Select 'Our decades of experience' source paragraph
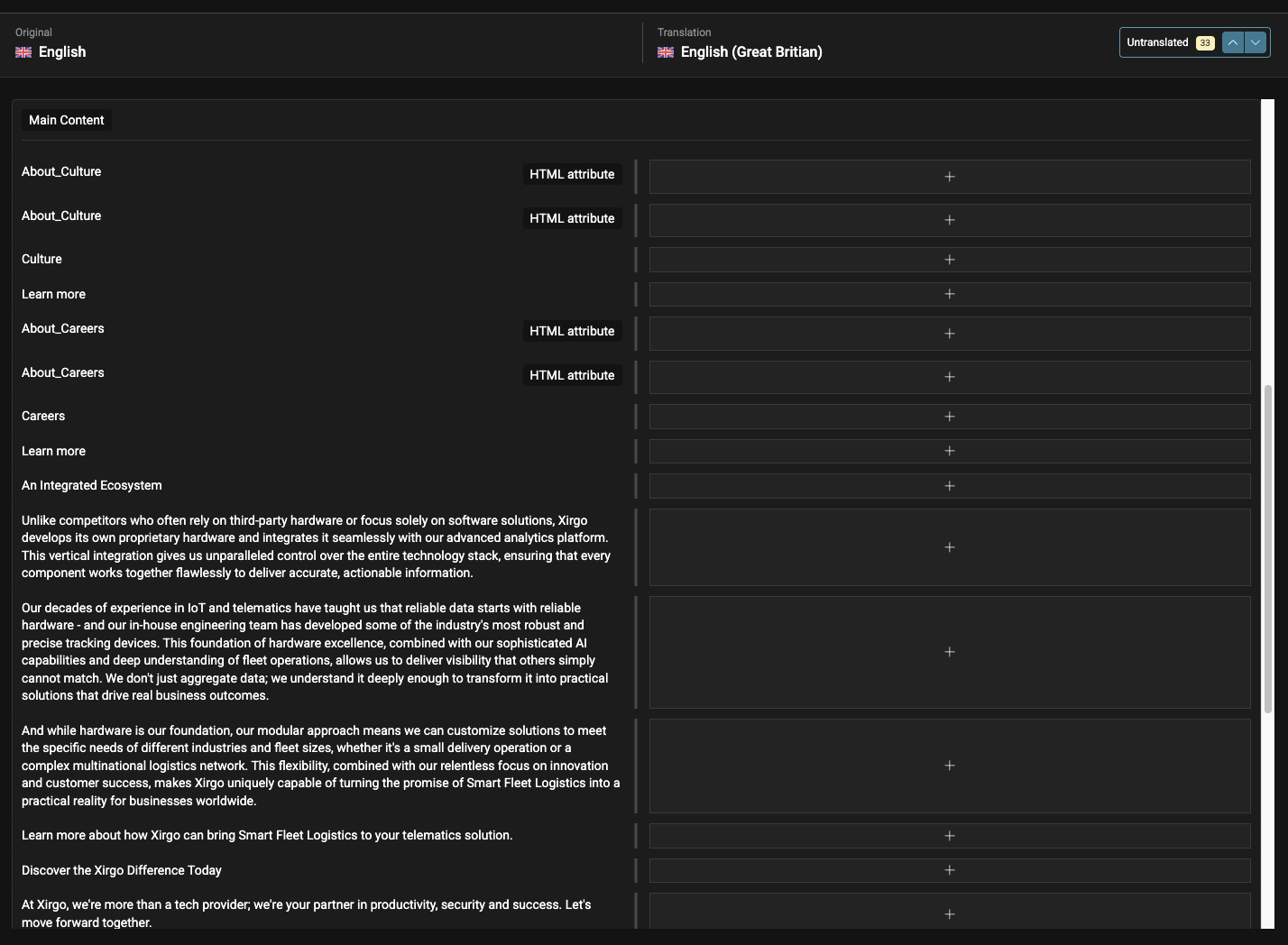Image resolution: width=1288 pixels, height=945 pixels. click(316, 651)
